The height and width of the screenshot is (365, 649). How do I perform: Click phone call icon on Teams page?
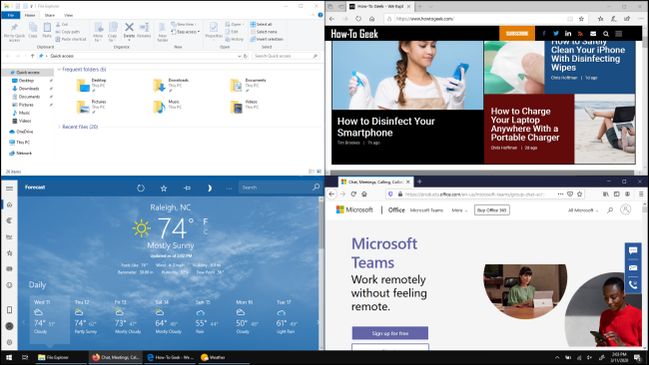coord(633,284)
